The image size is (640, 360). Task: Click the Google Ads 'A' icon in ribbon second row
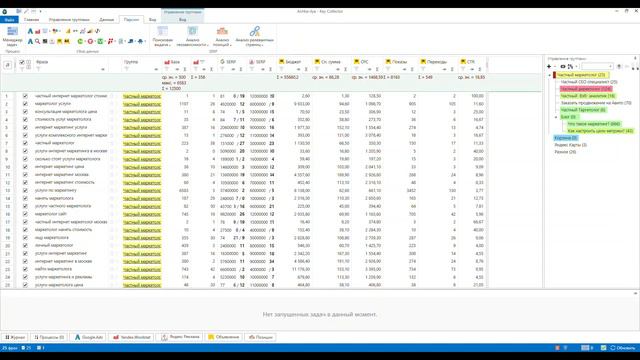[x=30, y=41]
